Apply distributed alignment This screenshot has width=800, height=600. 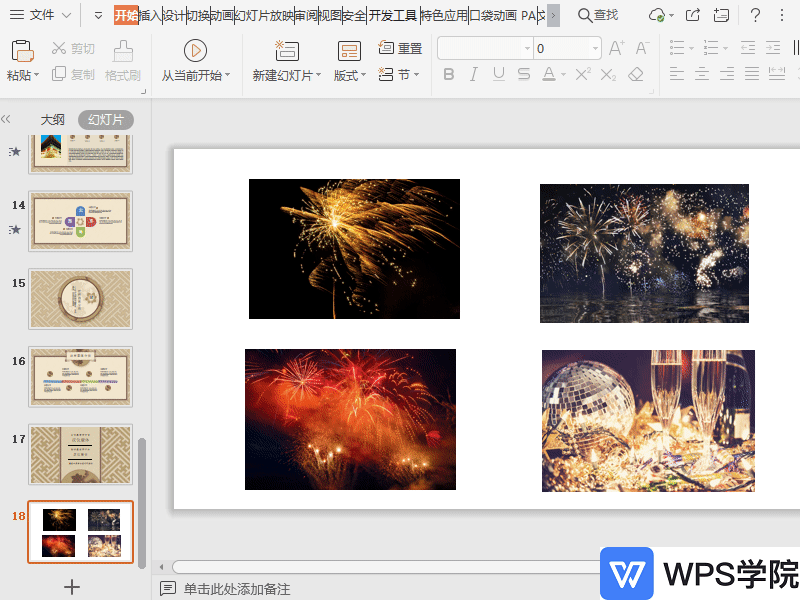pyautogui.click(x=777, y=74)
